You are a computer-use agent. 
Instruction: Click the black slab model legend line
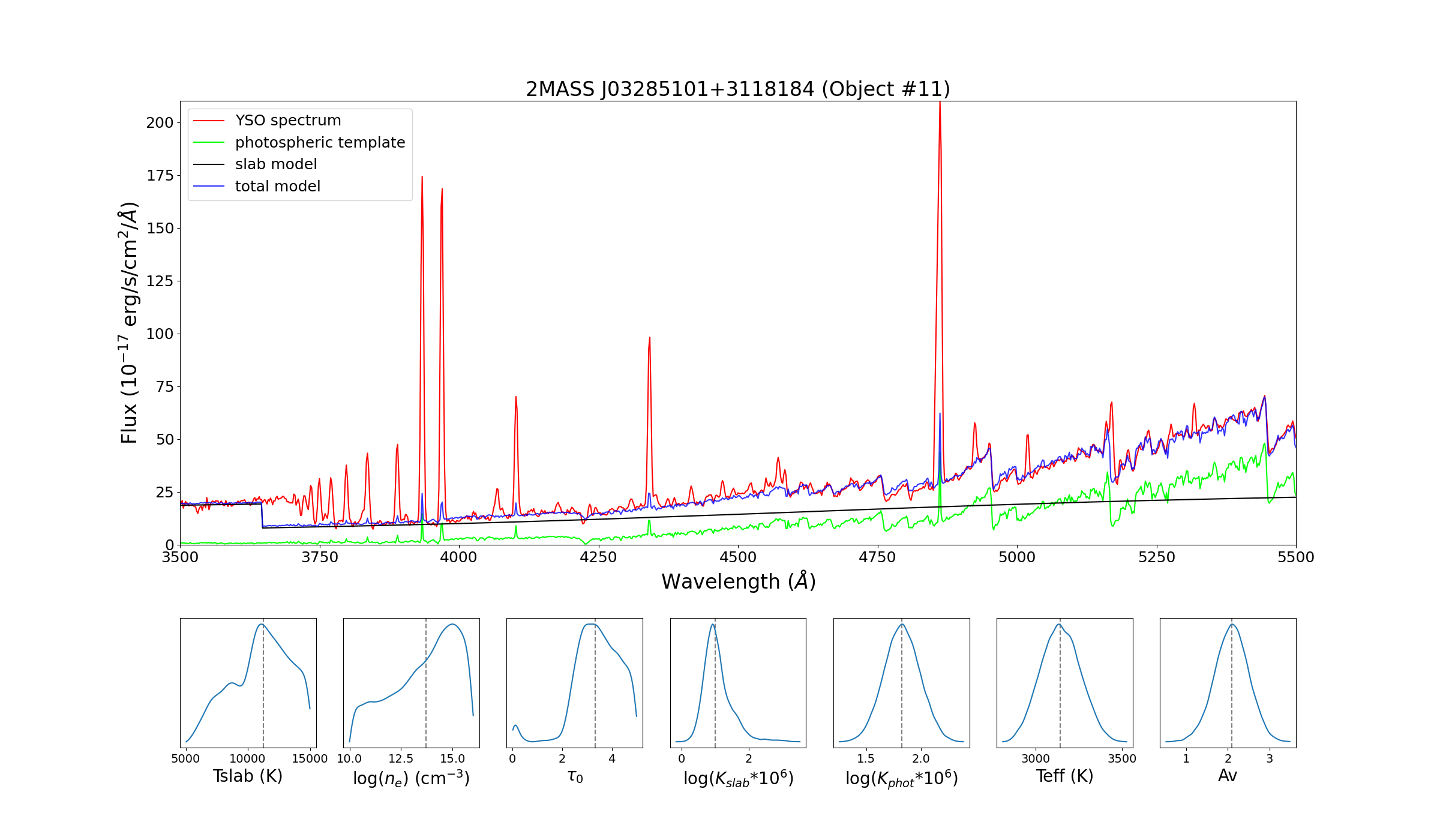click(x=208, y=164)
